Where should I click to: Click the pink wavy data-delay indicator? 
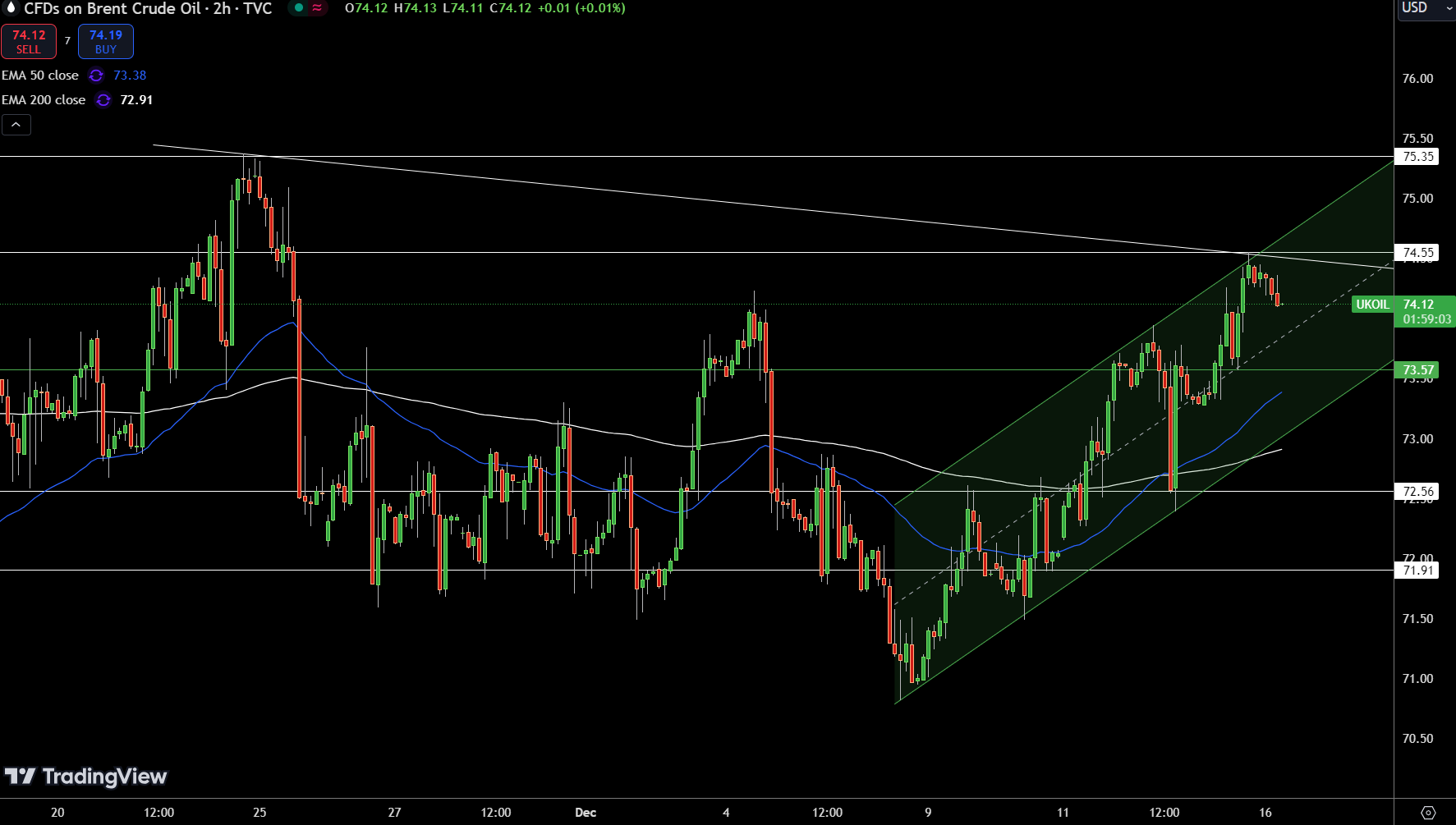(x=318, y=7)
